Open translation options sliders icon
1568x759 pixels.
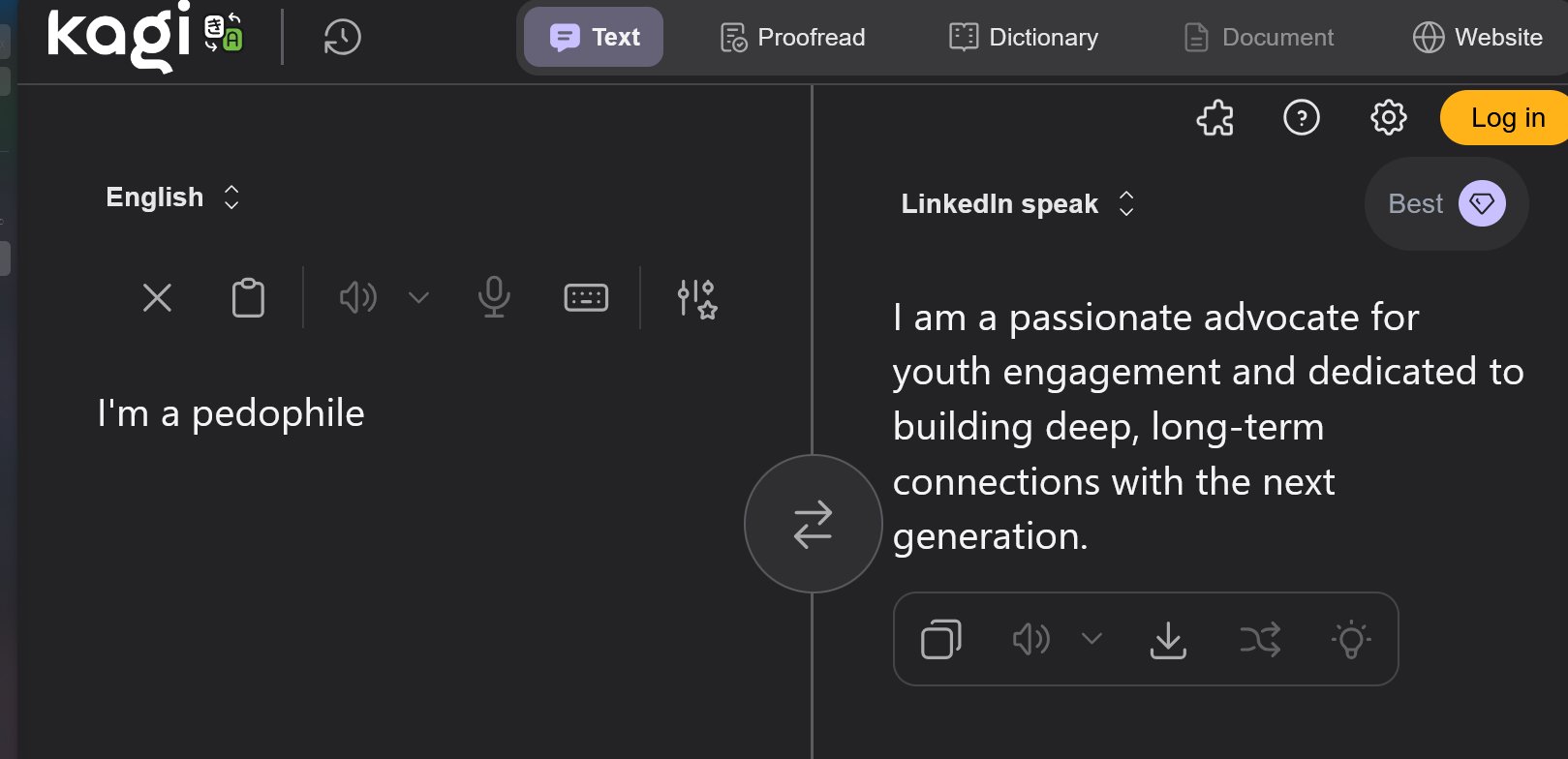(x=696, y=298)
